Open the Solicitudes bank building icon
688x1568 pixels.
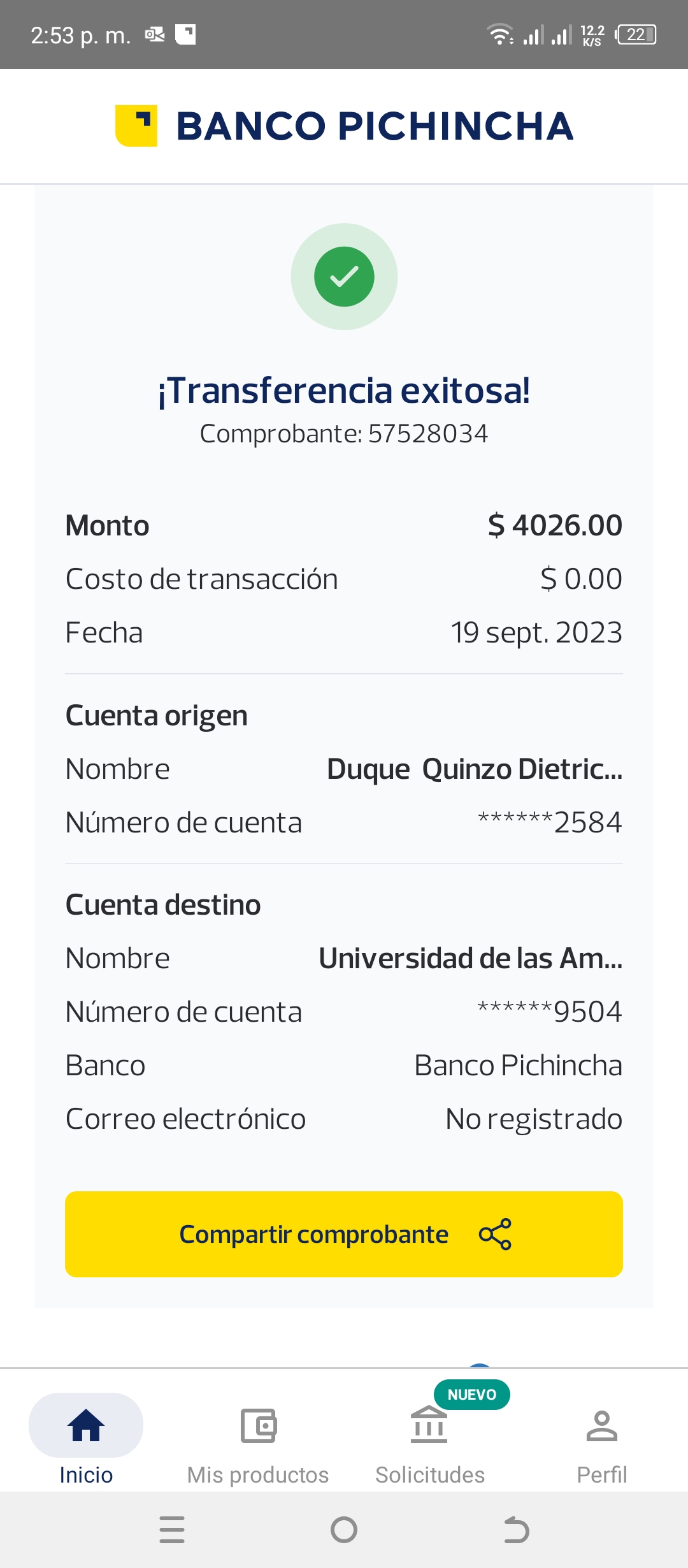tap(429, 1425)
